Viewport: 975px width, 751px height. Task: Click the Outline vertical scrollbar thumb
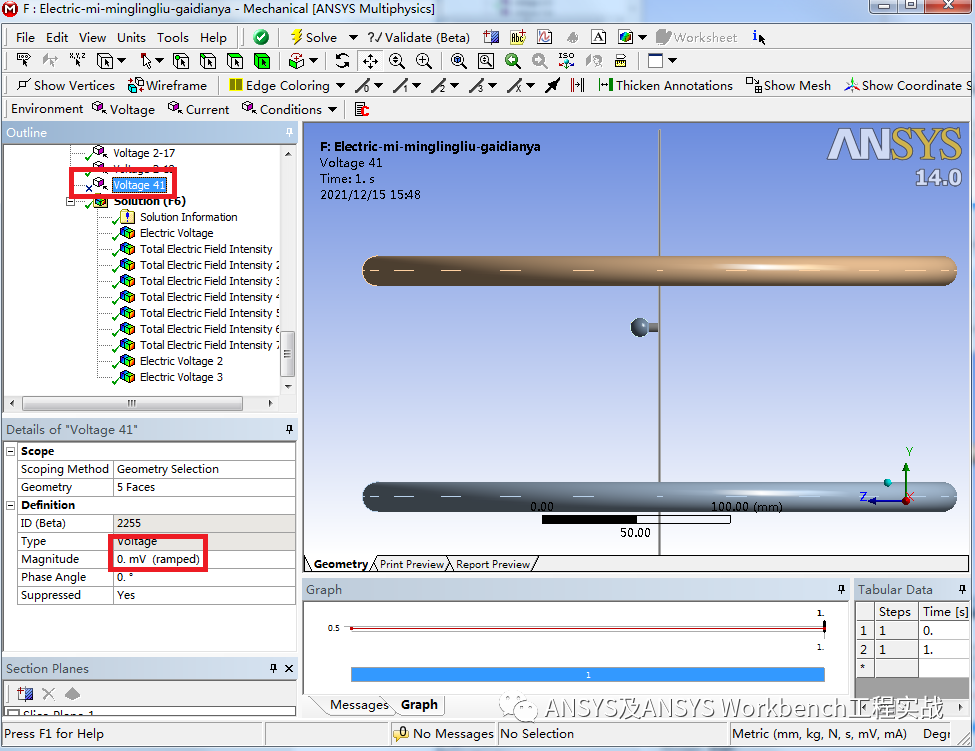tap(287, 354)
